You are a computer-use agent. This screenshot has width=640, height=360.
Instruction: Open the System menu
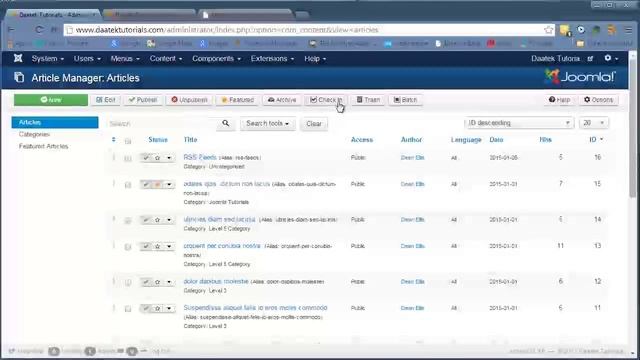[48, 59]
